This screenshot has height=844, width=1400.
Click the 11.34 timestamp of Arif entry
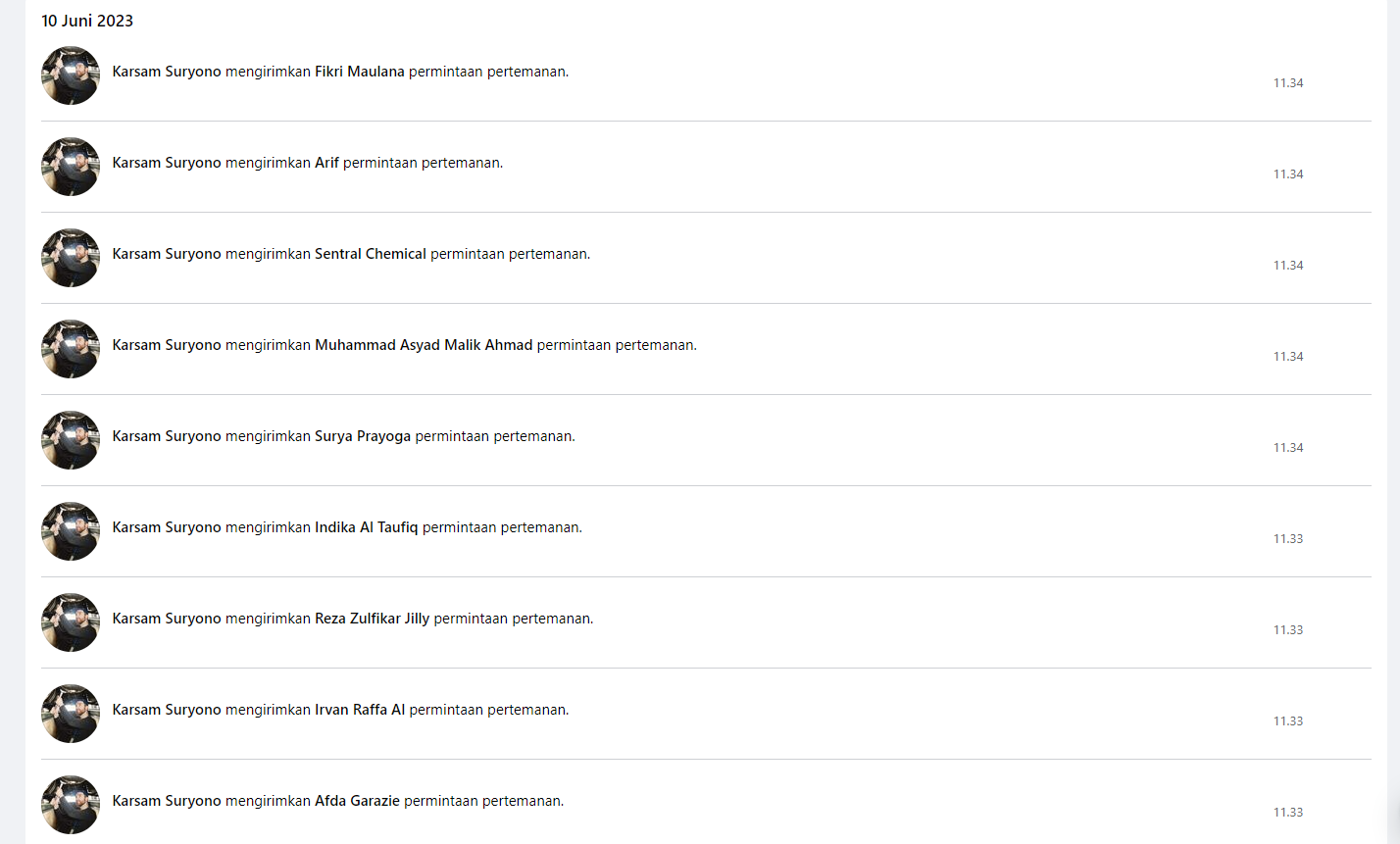click(x=1288, y=174)
